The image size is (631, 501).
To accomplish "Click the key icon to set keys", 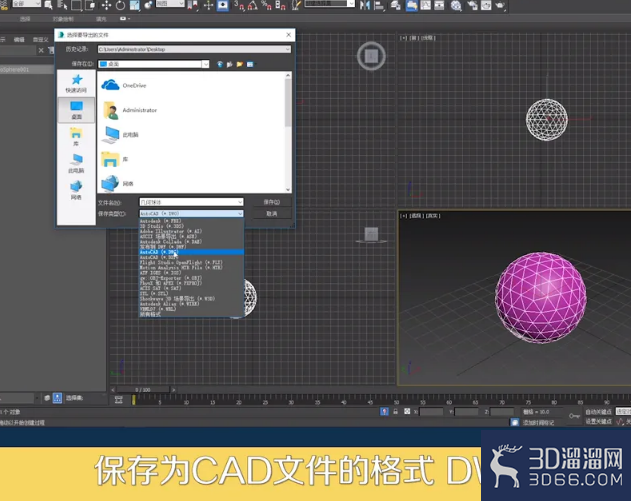I will (574, 416).
